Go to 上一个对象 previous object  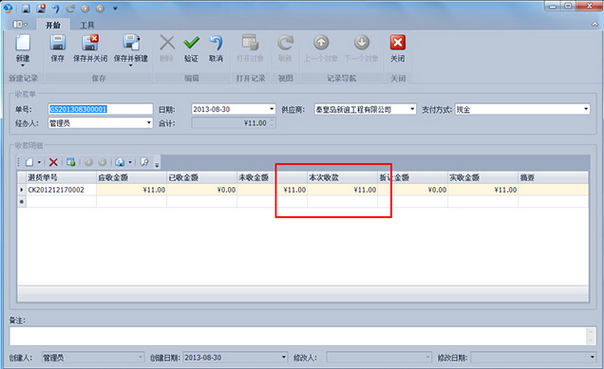(321, 43)
